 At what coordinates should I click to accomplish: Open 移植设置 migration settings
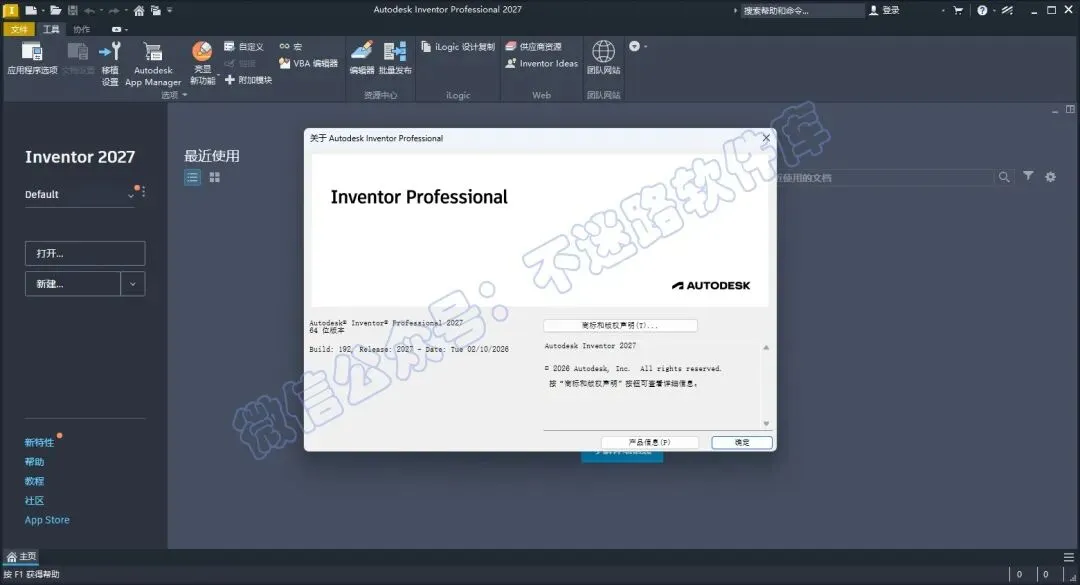[x=110, y=63]
